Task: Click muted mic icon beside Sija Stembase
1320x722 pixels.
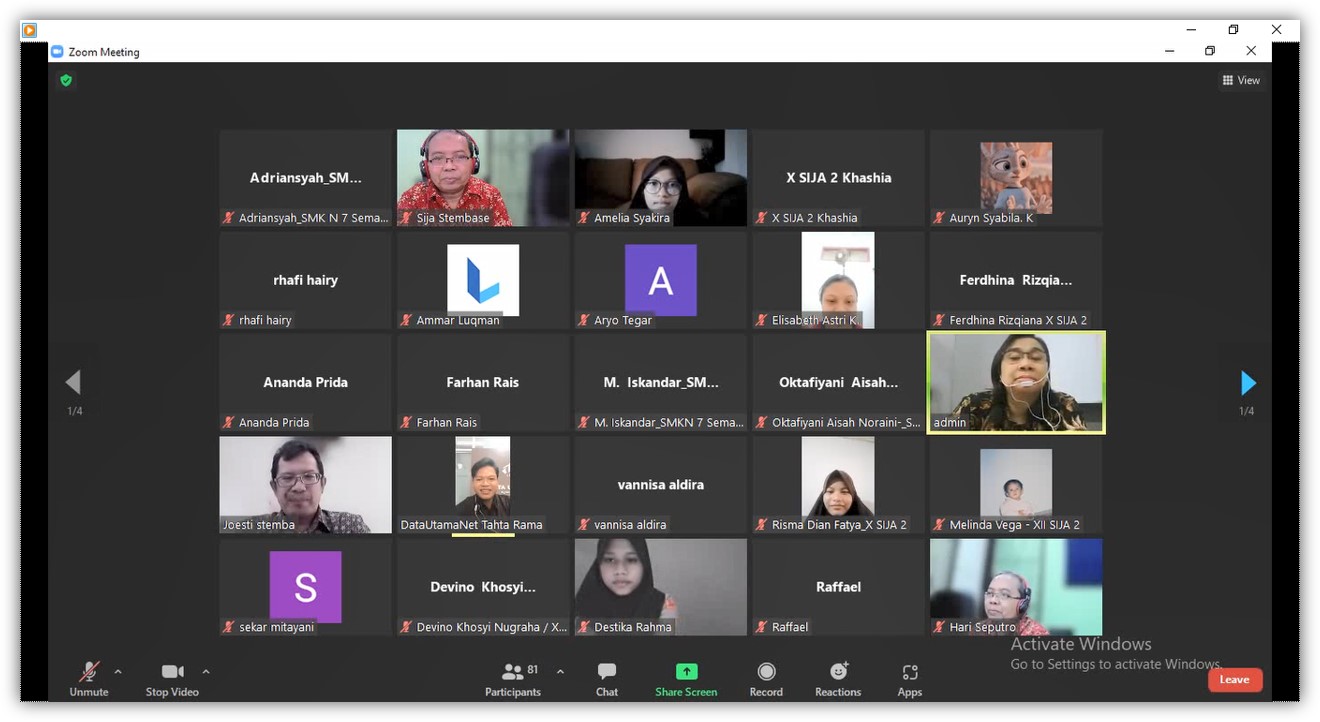Action: 407,217
